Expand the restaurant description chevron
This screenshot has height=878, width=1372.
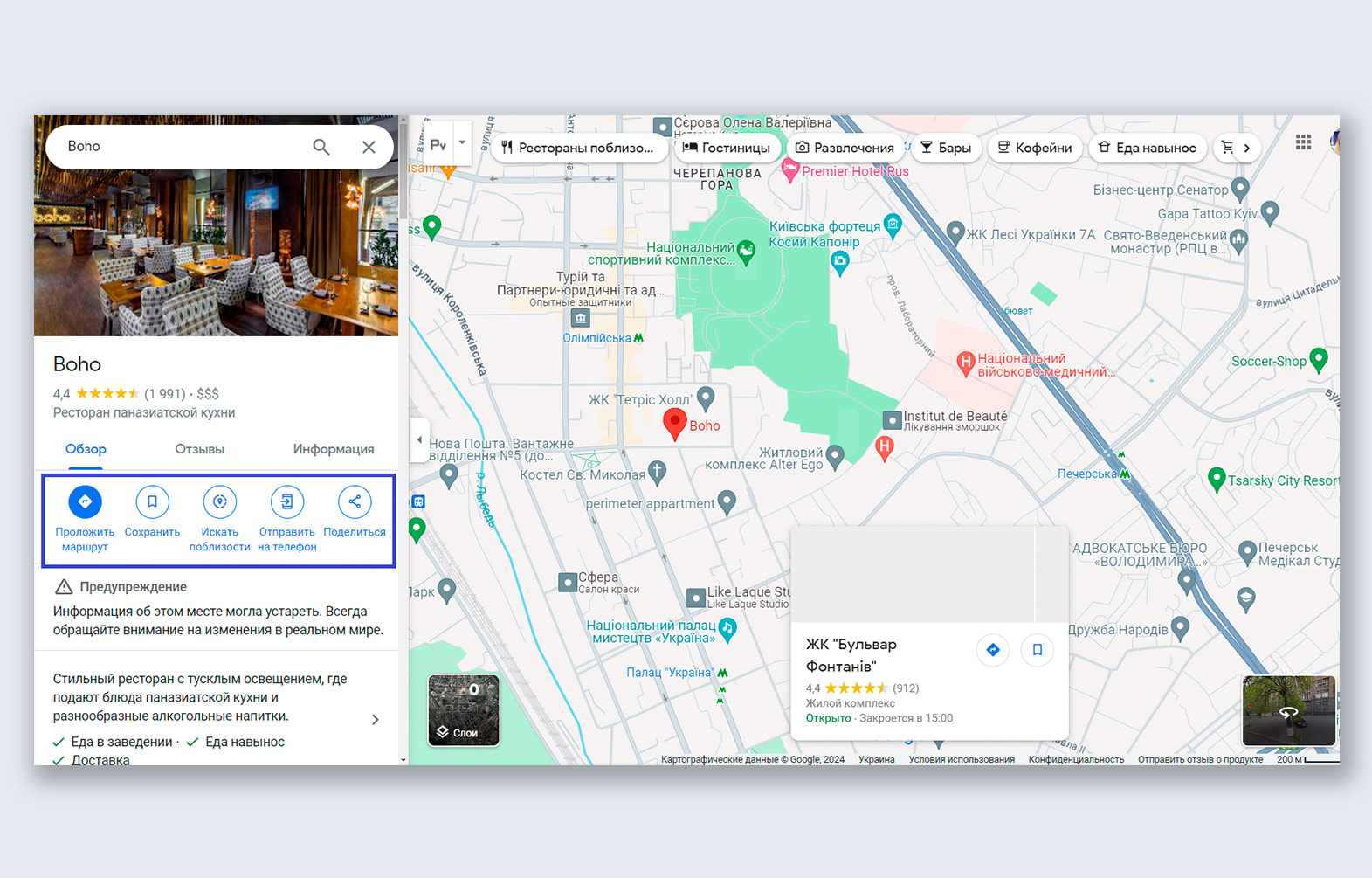pyautogui.click(x=376, y=720)
